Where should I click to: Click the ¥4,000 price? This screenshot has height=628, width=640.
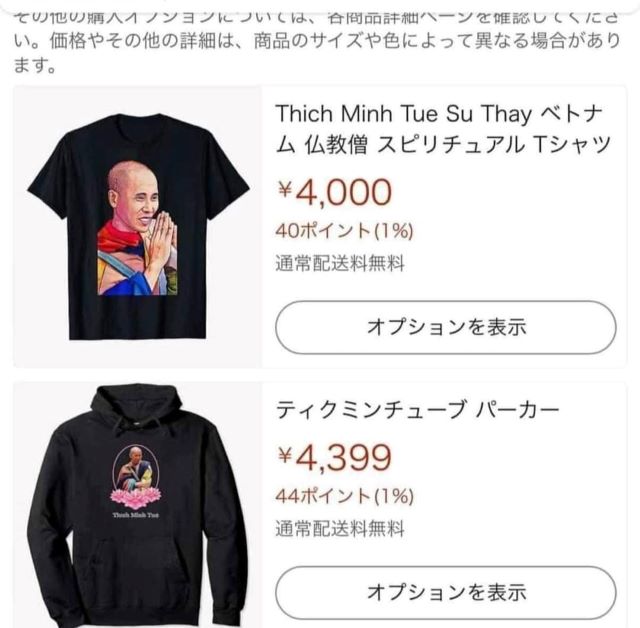[x=335, y=192]
